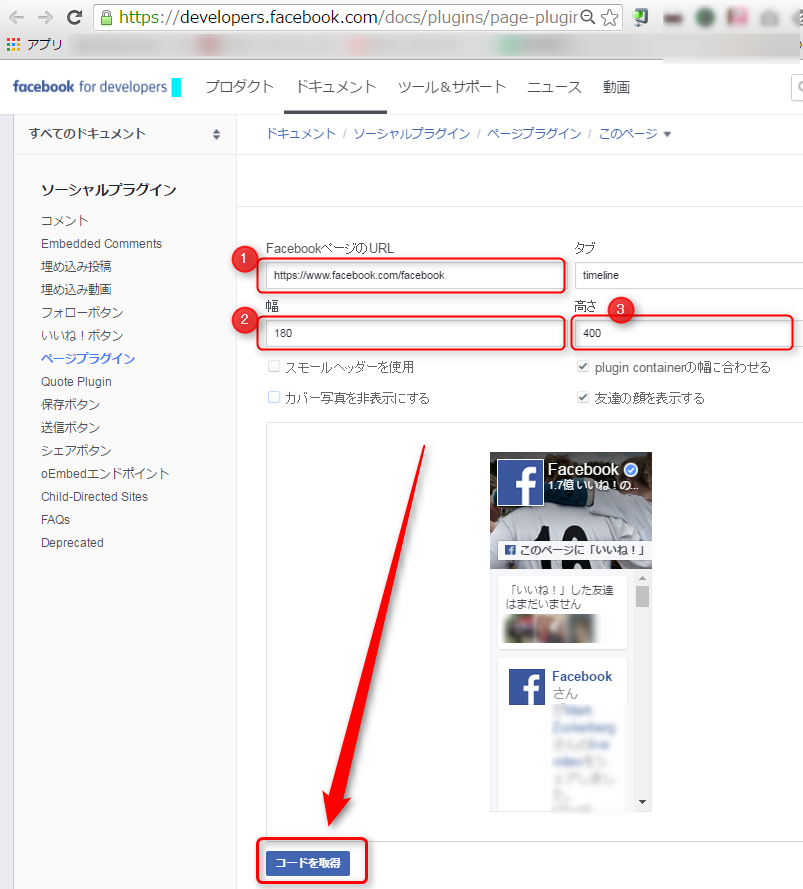Viewport: 803px width, 889px height.
Task: Click the ページプラグイン breadcrumb link
Action: point(534,134)
